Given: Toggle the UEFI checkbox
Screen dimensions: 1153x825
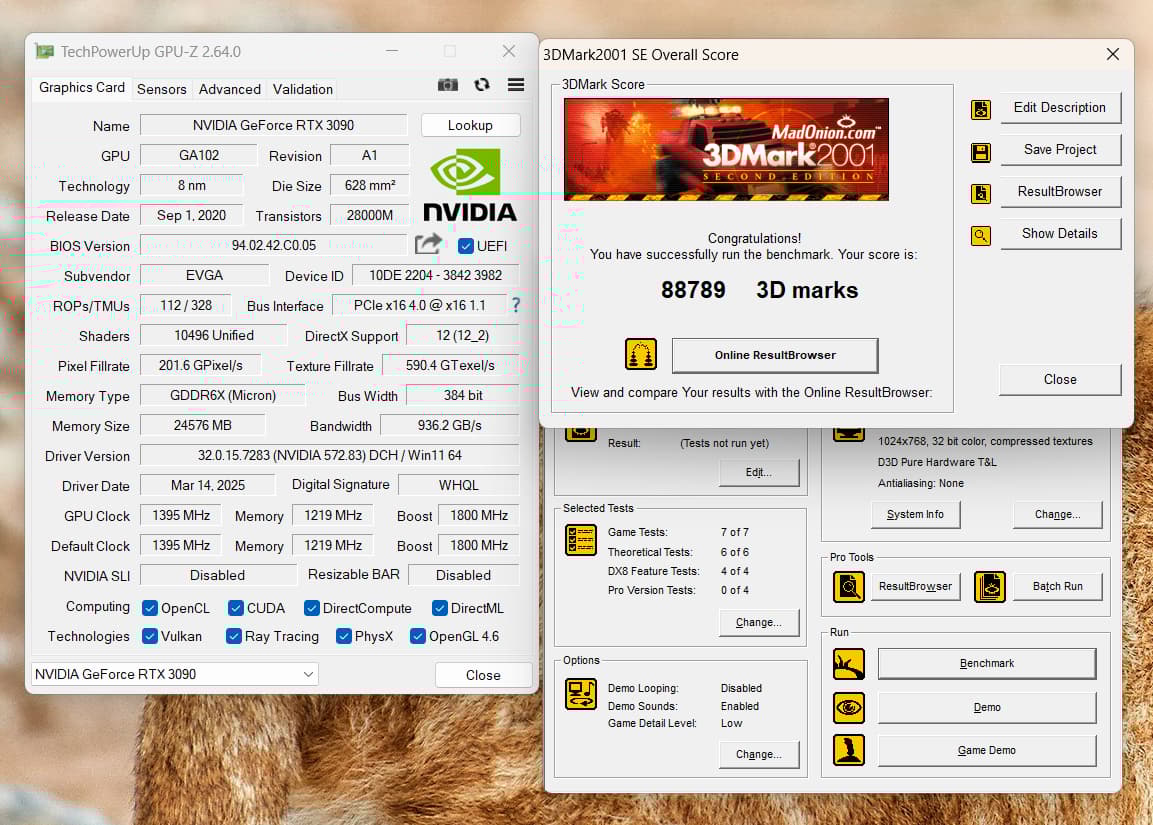Looking at the screenshot, I should click(x=465, y=246).
